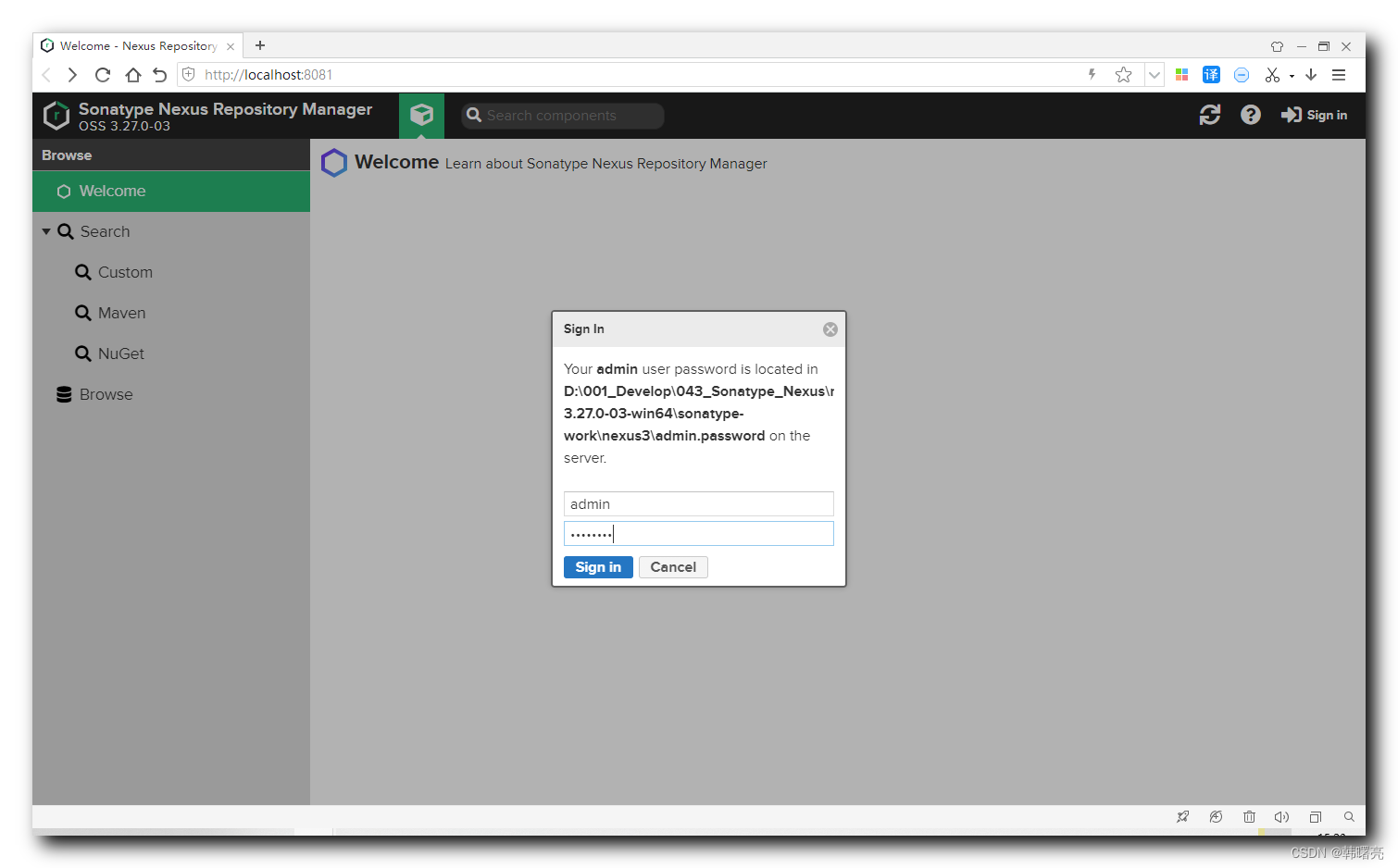Select Welcome in the Browse sidebar
Viewport: 1398px width, 868px height.
click(x=171, y=192)
